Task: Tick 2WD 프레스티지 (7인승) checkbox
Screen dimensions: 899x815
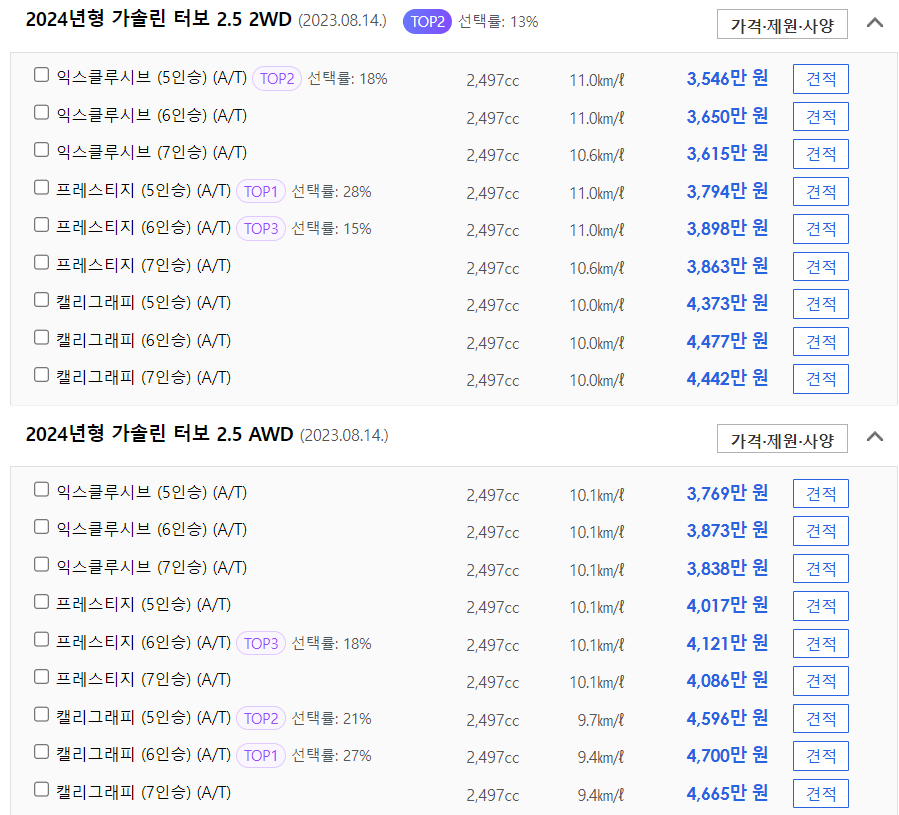Action: pyautogui.click(x=41, y=262)
